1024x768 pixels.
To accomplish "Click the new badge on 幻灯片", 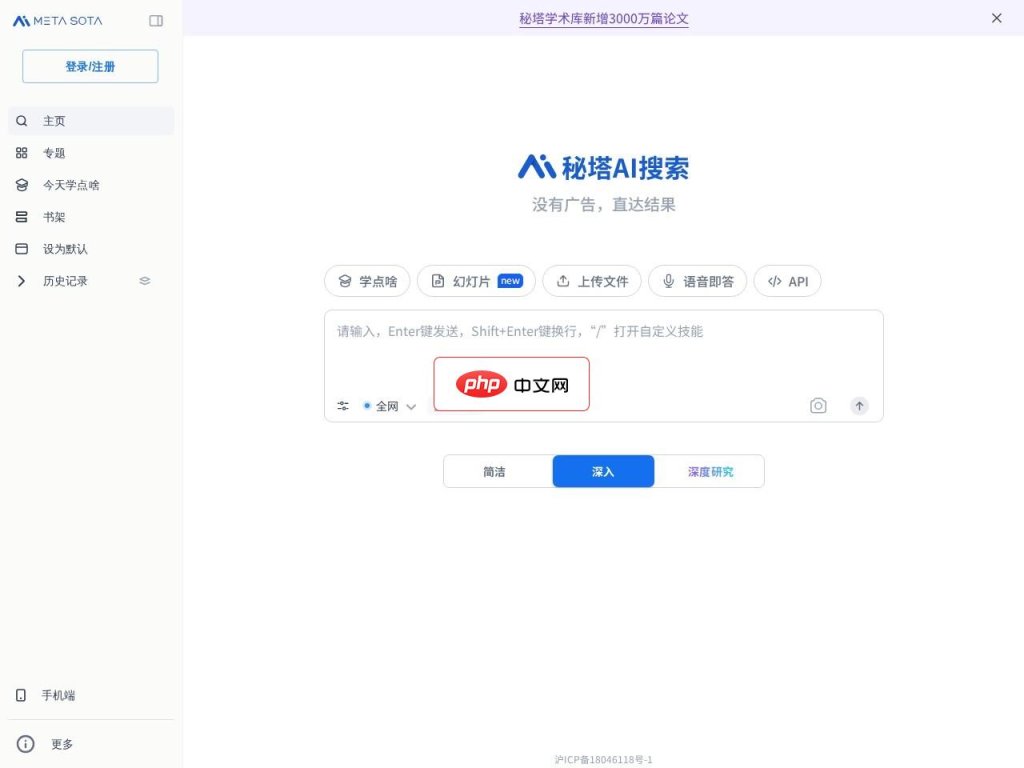I will 510,281.
